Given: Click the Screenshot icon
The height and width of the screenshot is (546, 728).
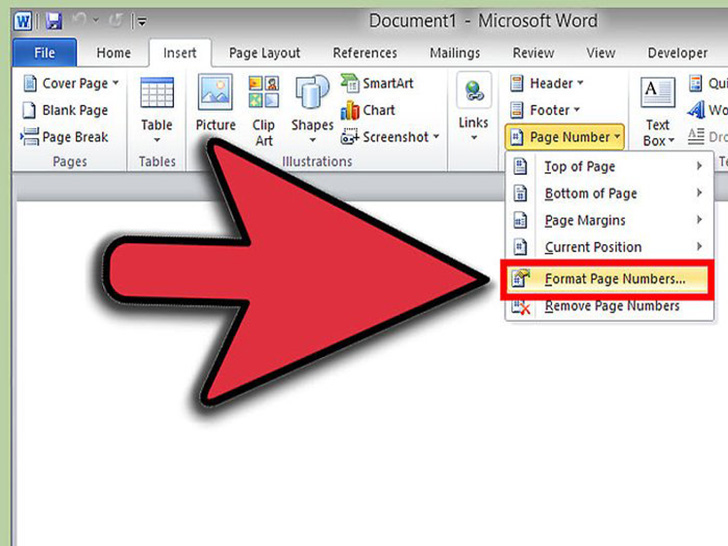Looking at the screenshot, I should (x=350, y=137).
